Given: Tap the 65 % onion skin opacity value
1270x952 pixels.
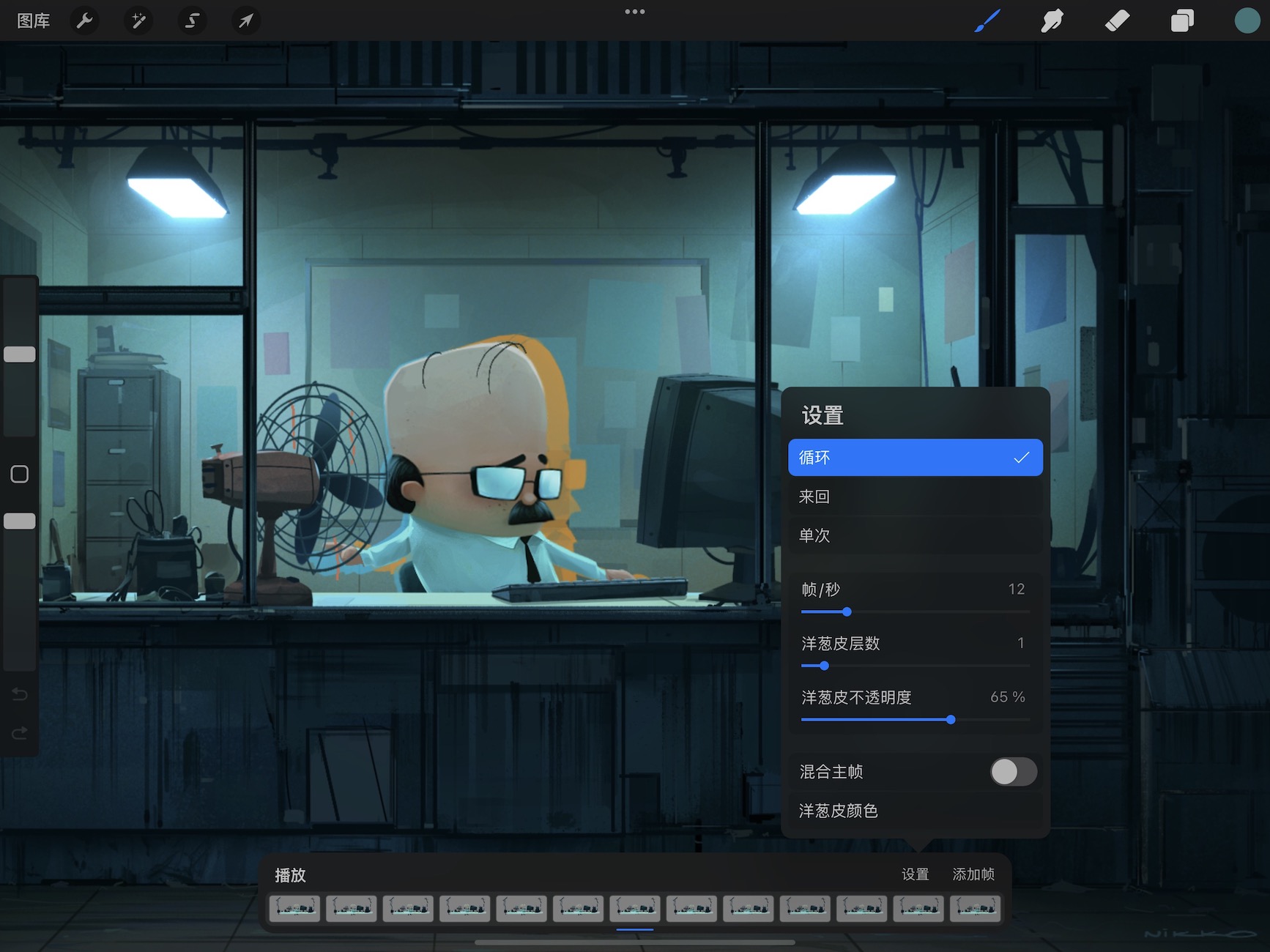Looking at the screenshot, I should click(x=1008, y=697).
